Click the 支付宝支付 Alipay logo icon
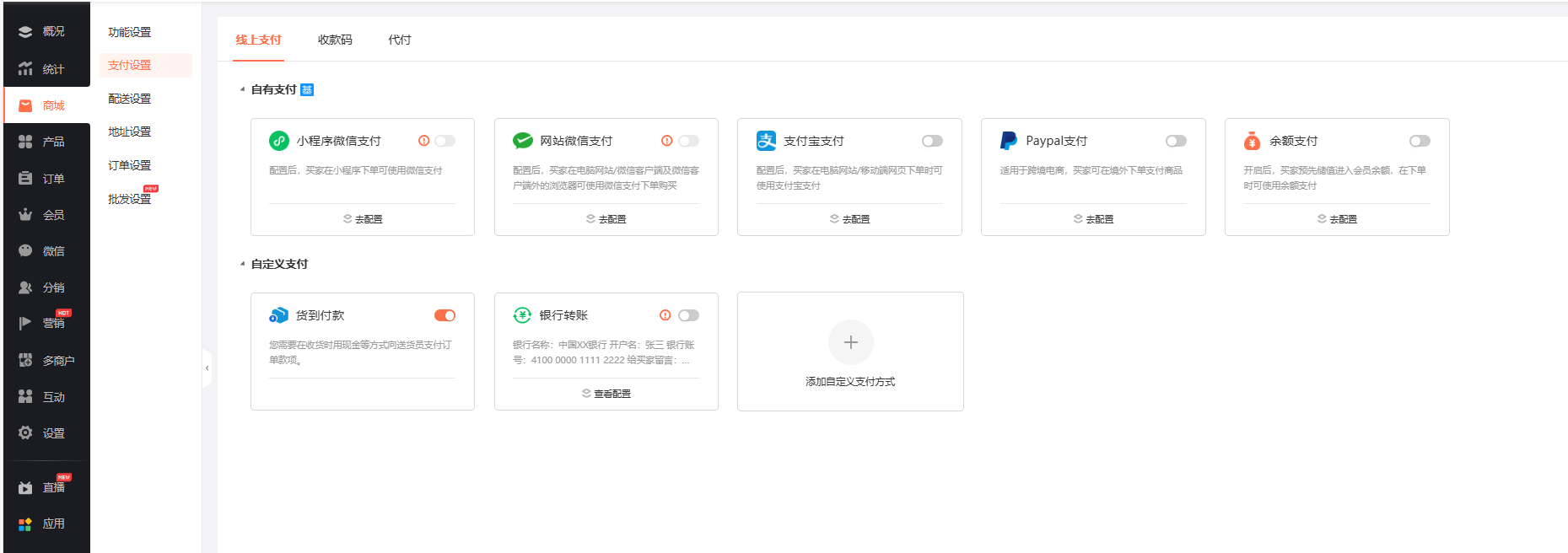This screenshot has height=553, width=1568. pyautogui.click(x=766, y=141)
